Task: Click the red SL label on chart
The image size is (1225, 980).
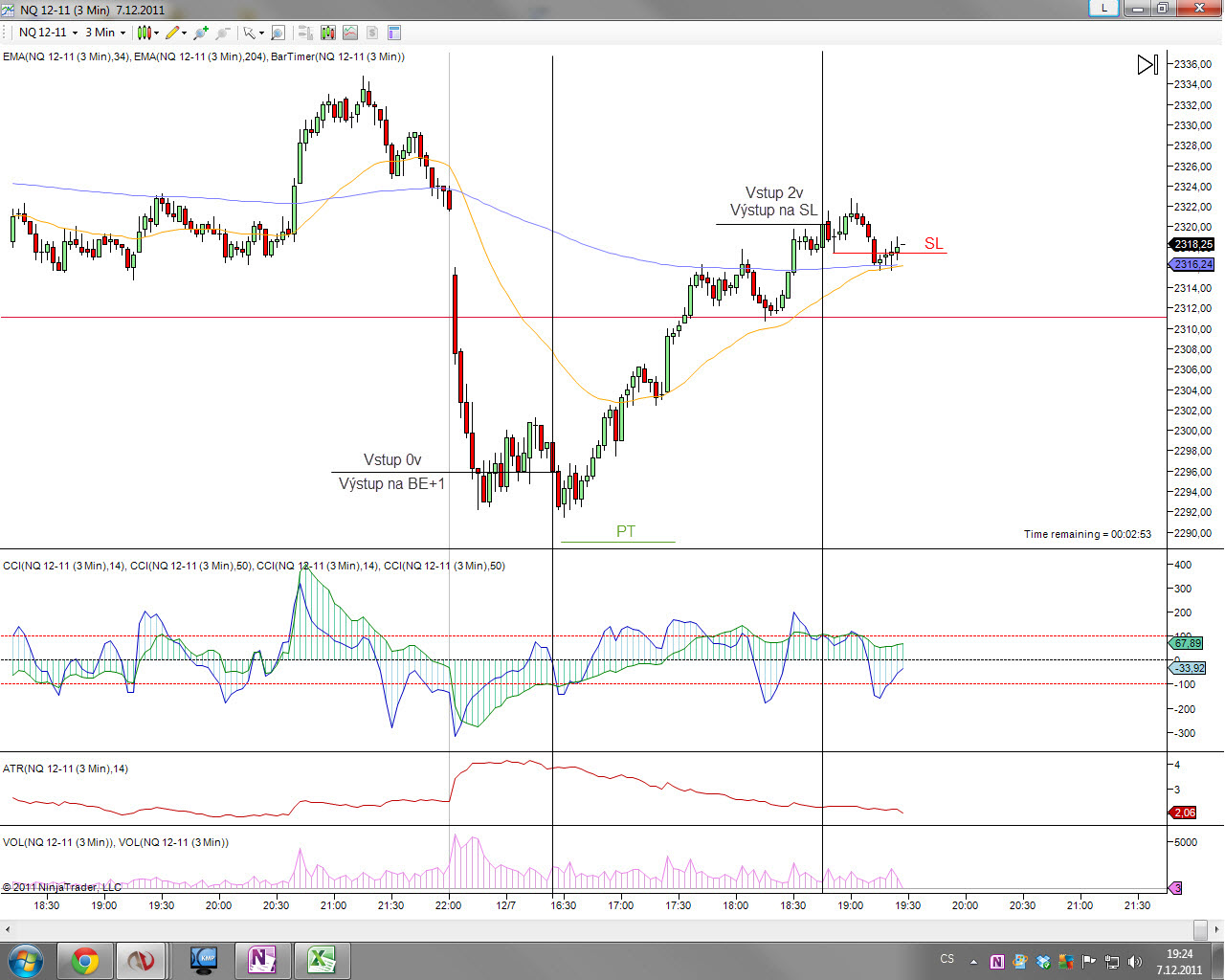Action: (933, 244)
